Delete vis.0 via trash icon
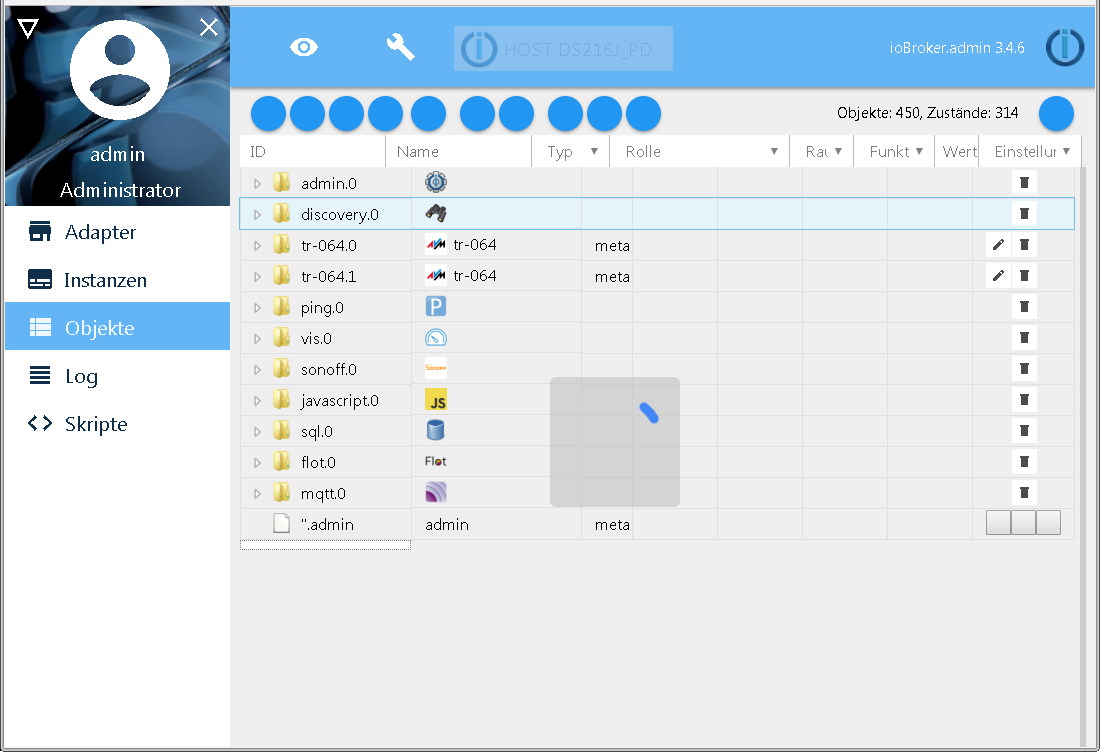 pos(1024,337)
